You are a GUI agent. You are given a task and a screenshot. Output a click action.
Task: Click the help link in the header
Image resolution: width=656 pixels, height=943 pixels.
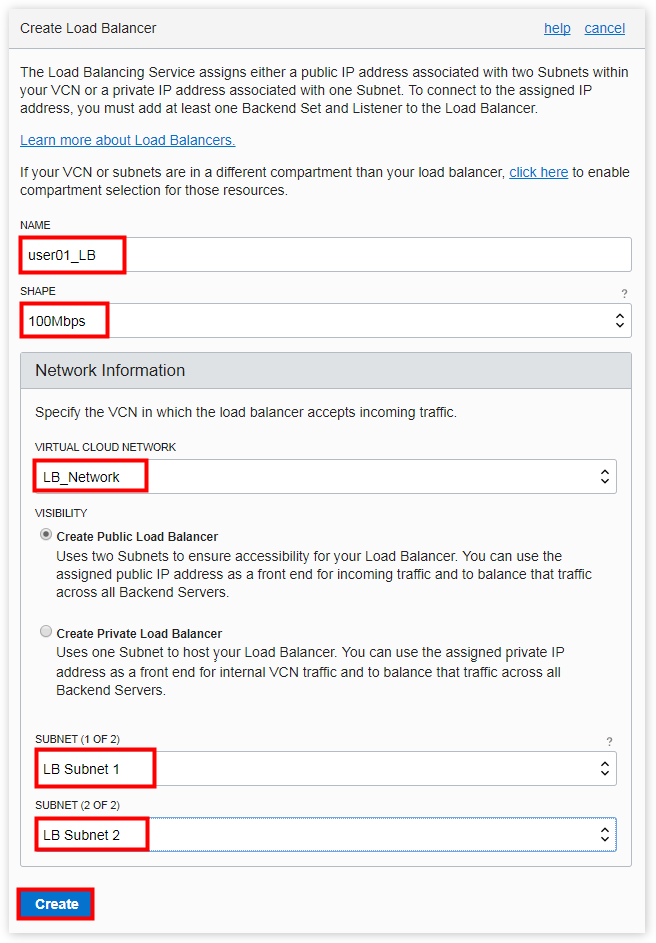tap(557, 28)
